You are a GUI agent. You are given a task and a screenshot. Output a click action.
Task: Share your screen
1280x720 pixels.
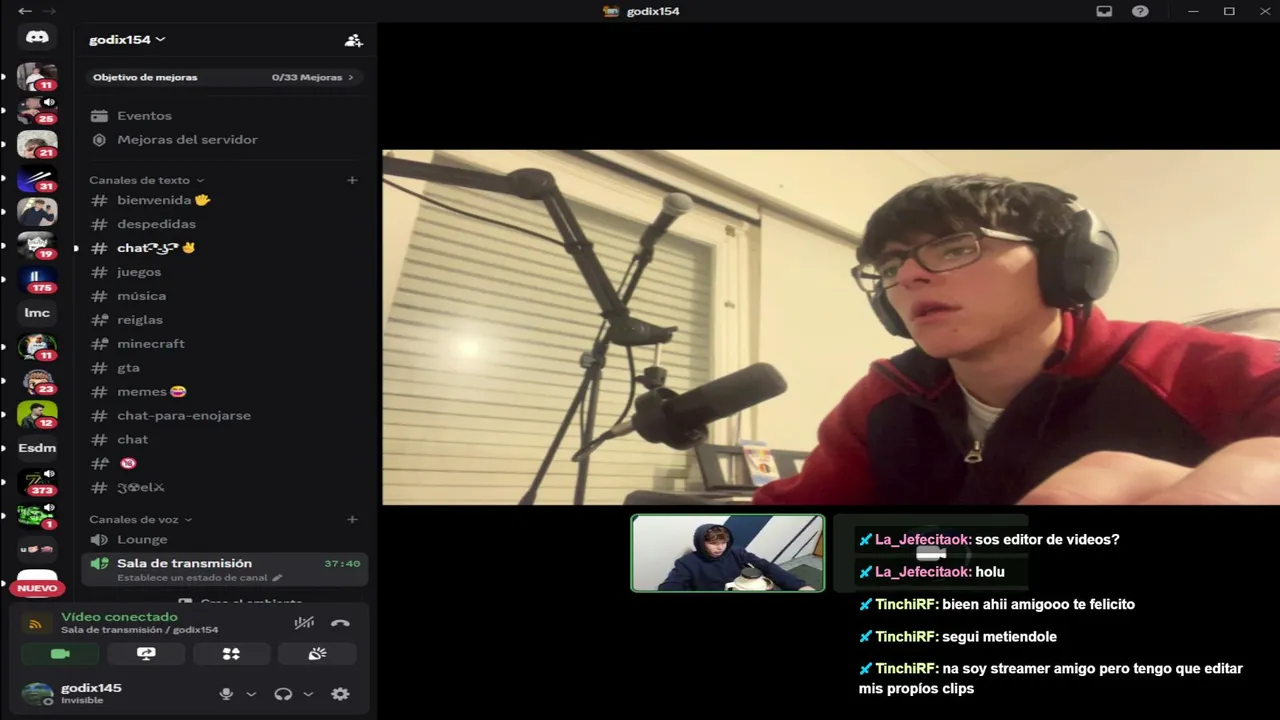[146, 654]
